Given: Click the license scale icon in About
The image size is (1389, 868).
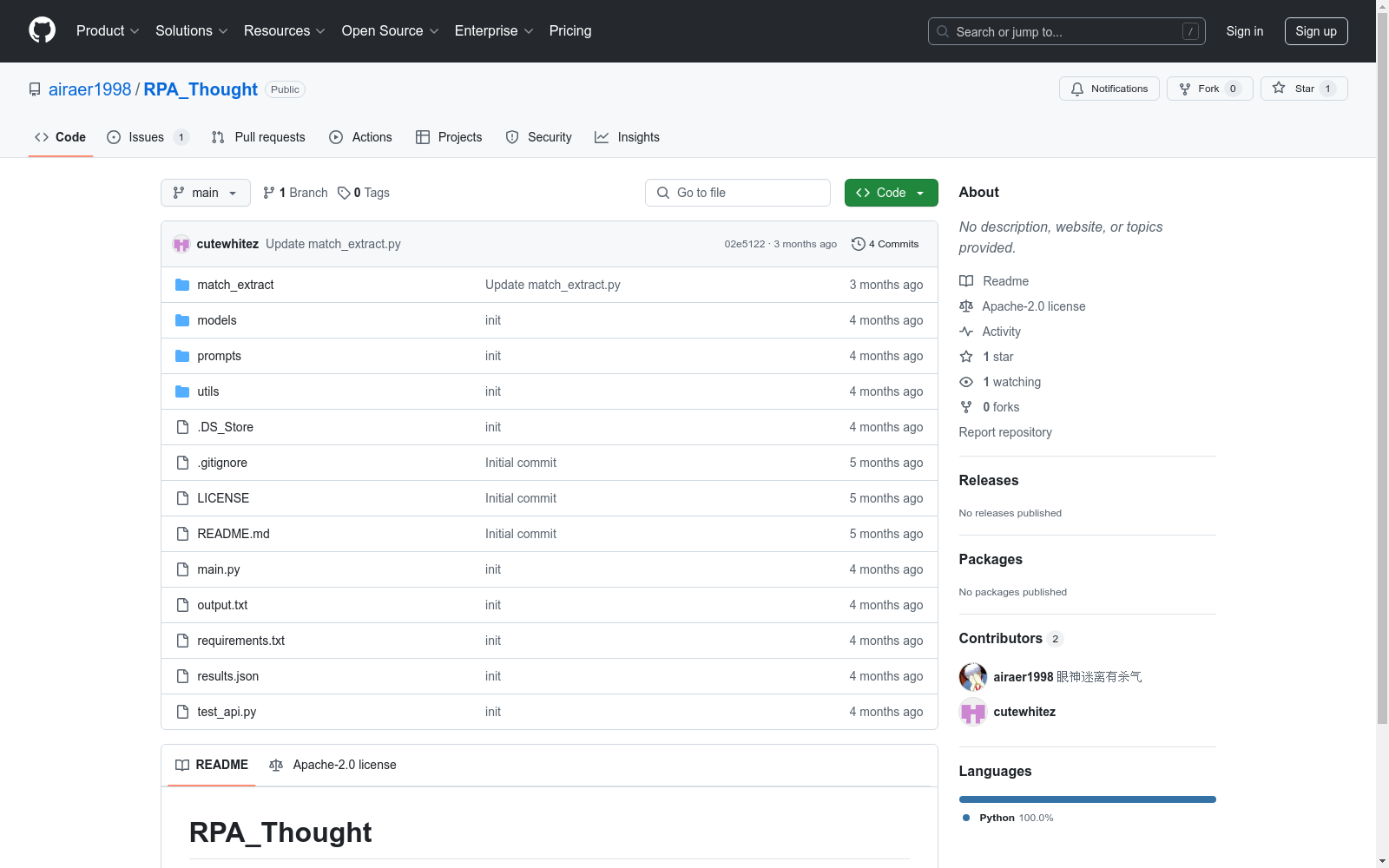Looking at the screenshot, I should coord(966,306).
